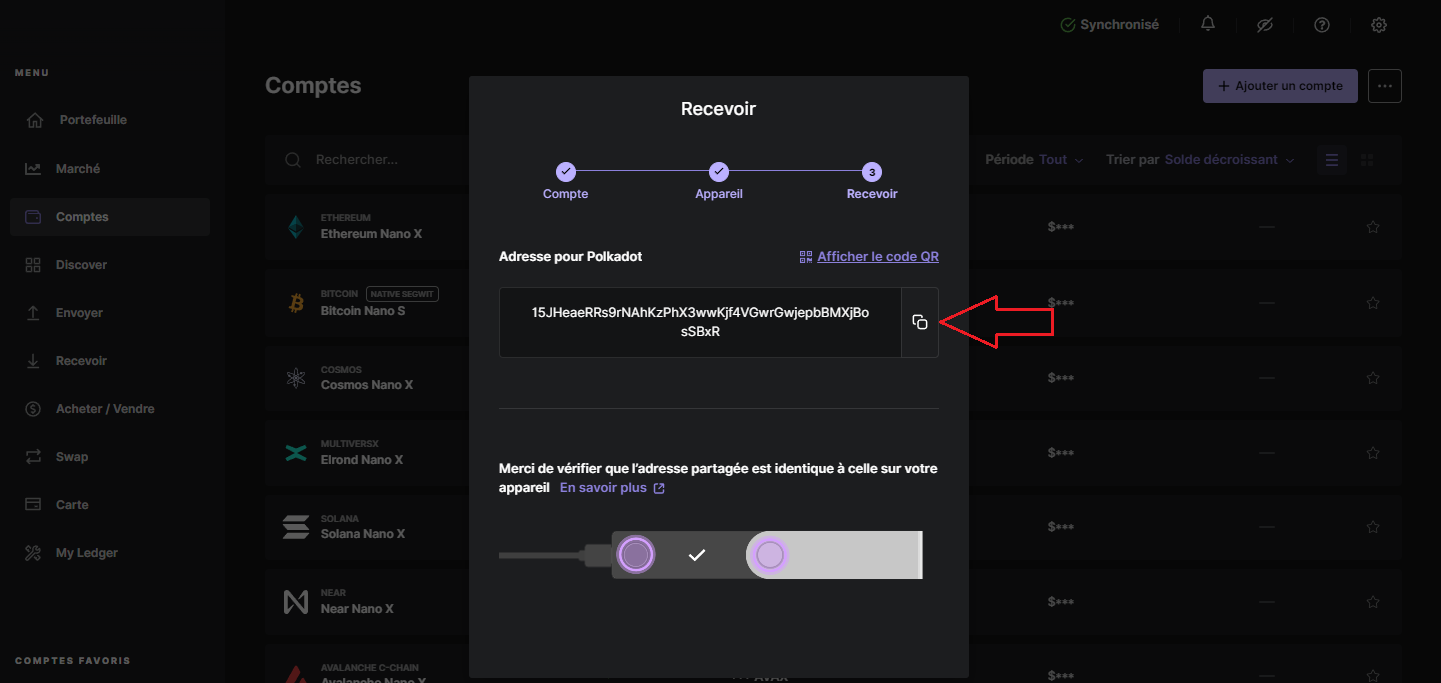Open En savoir plus link

click(611, 488)
